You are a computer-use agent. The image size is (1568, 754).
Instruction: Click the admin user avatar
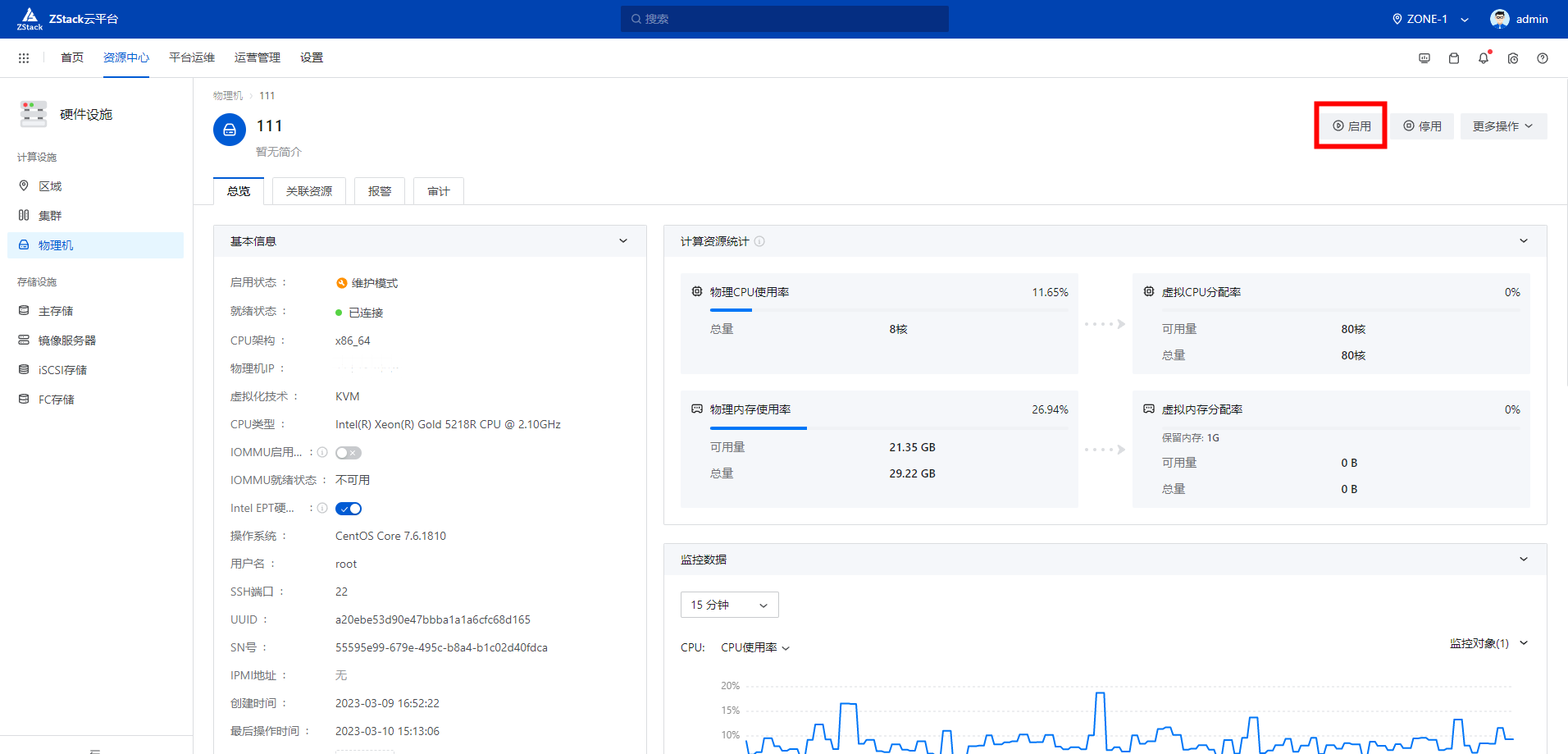coord(1500,19)
